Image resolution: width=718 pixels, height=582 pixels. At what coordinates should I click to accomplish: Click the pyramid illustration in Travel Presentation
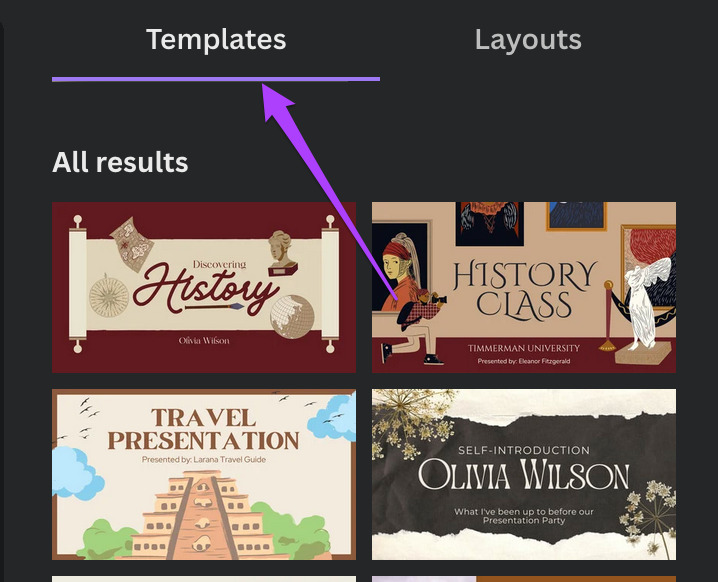(203, 520)
